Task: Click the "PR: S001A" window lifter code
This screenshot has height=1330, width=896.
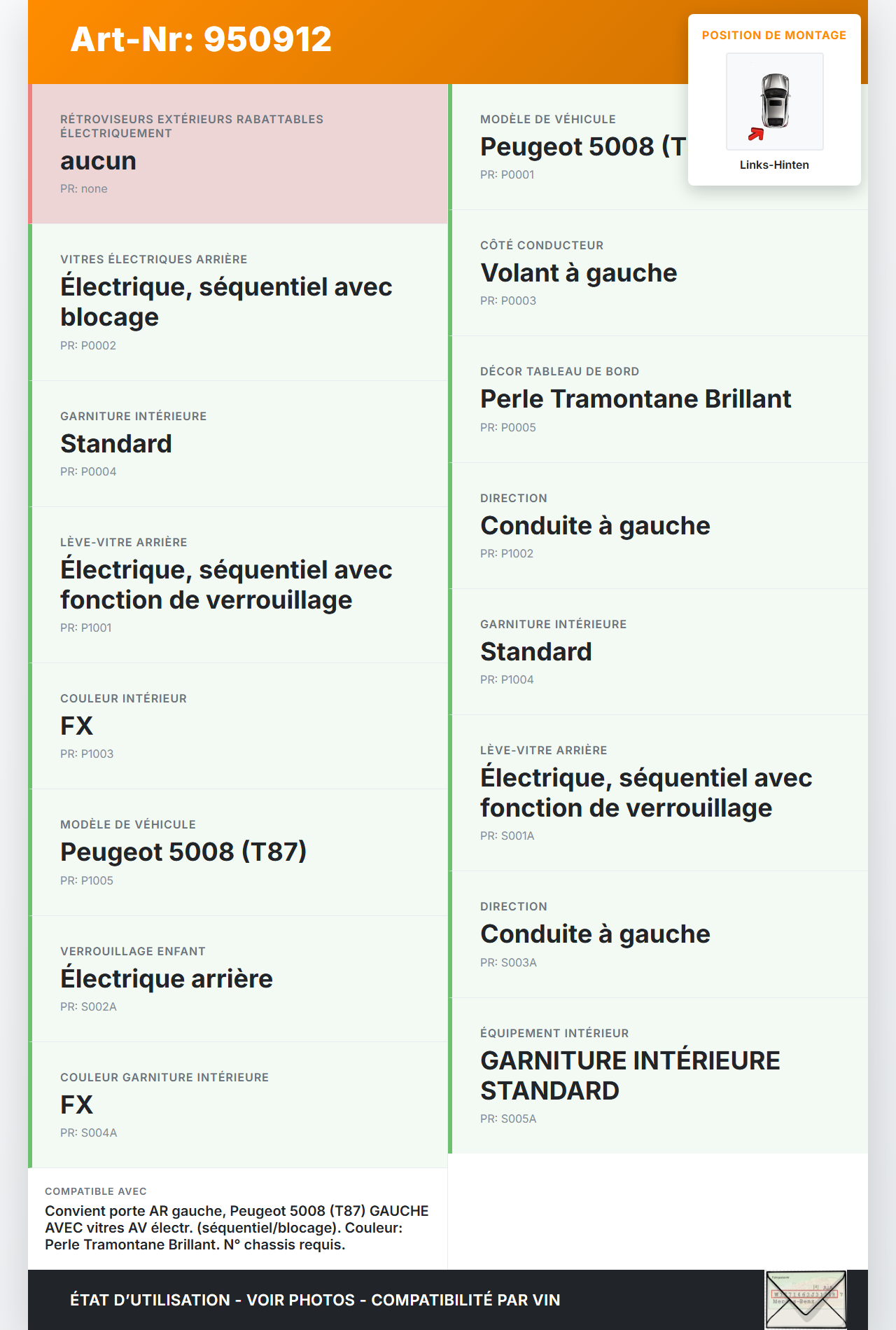Action: point(507,836)
